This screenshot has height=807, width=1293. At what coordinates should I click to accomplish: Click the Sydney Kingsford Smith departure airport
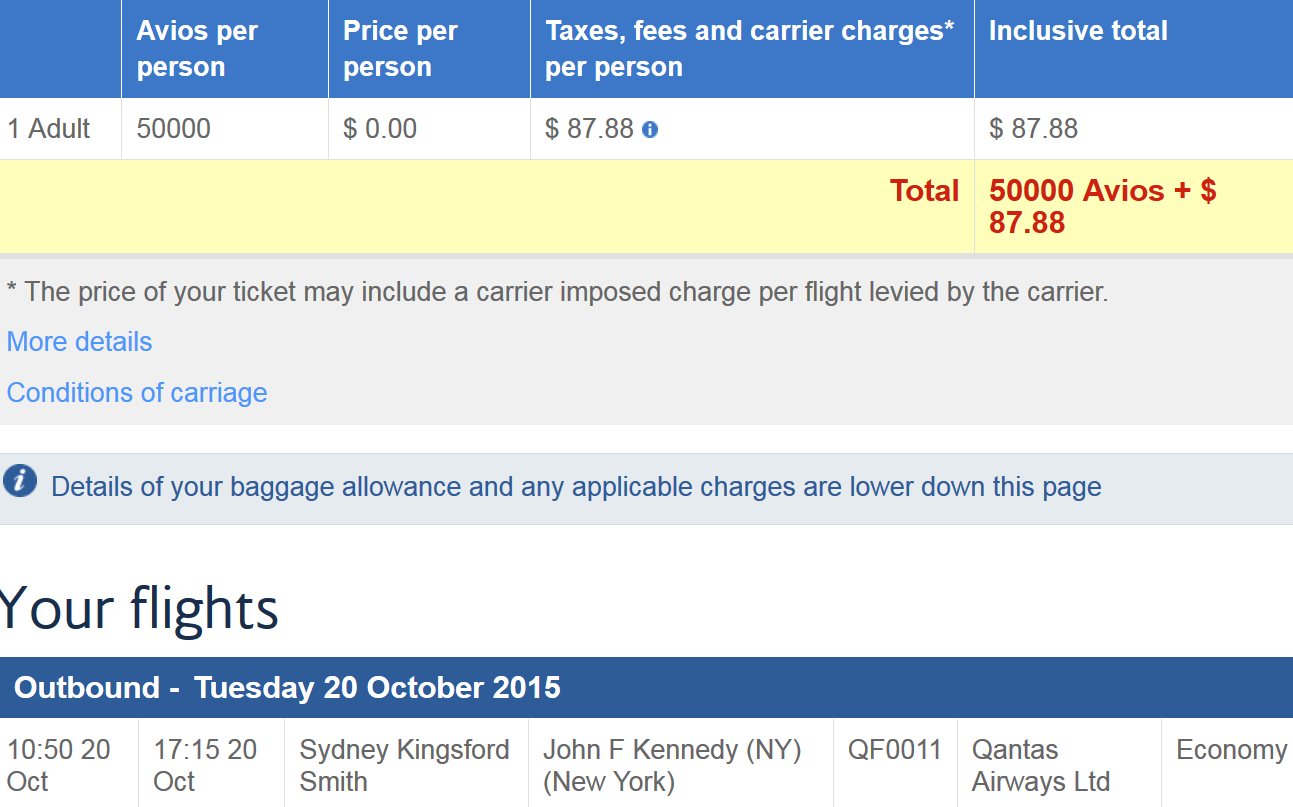point(404,765)
